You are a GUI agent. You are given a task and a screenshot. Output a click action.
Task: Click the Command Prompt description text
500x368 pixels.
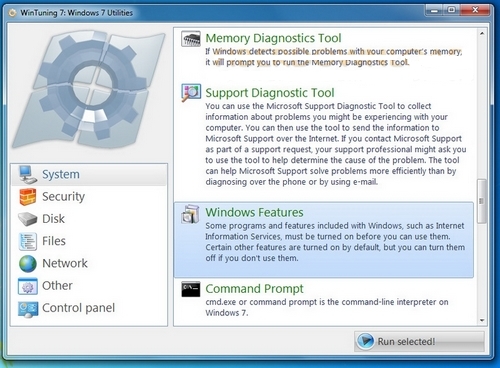[327, 307]
